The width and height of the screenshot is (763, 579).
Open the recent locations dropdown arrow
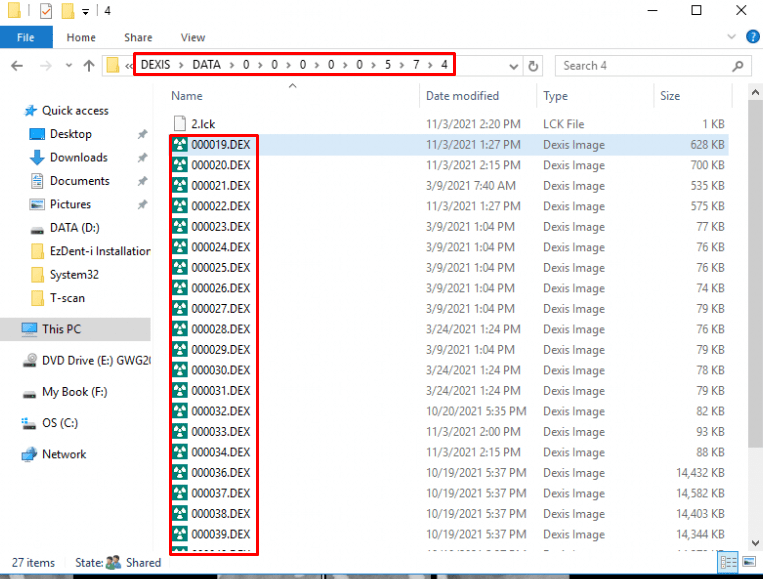click(x=69, y=66)
